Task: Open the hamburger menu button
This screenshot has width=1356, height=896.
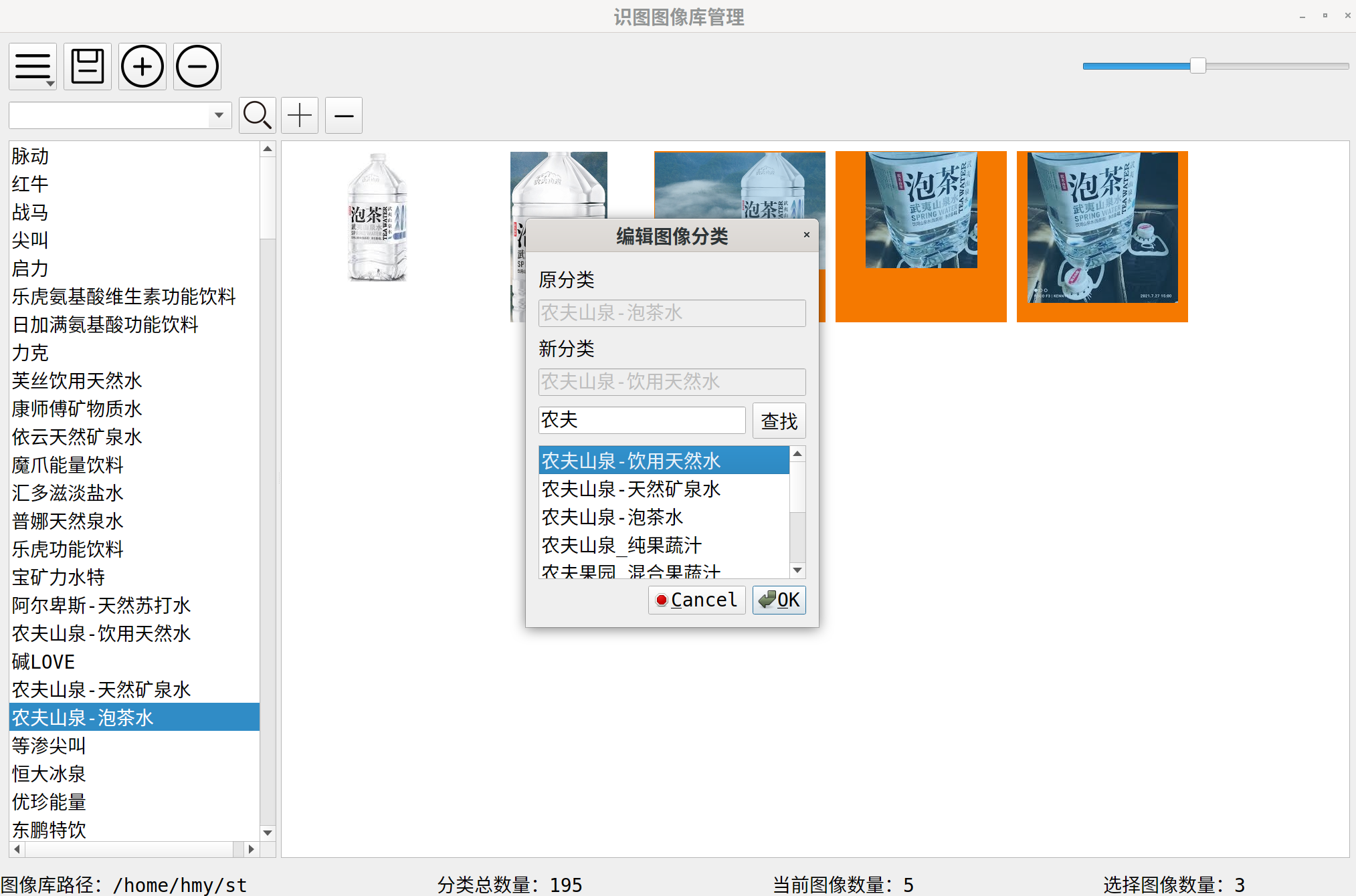Action: 33,66
